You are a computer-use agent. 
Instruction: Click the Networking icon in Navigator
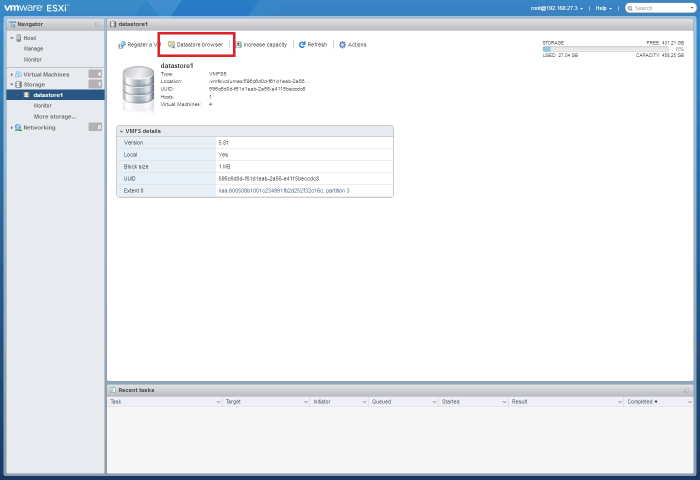click(x=18, y=127)
